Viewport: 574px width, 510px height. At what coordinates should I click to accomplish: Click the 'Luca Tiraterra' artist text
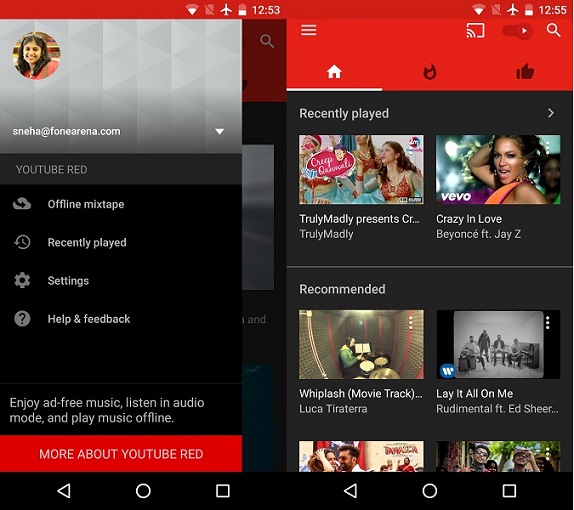point(333,409)
